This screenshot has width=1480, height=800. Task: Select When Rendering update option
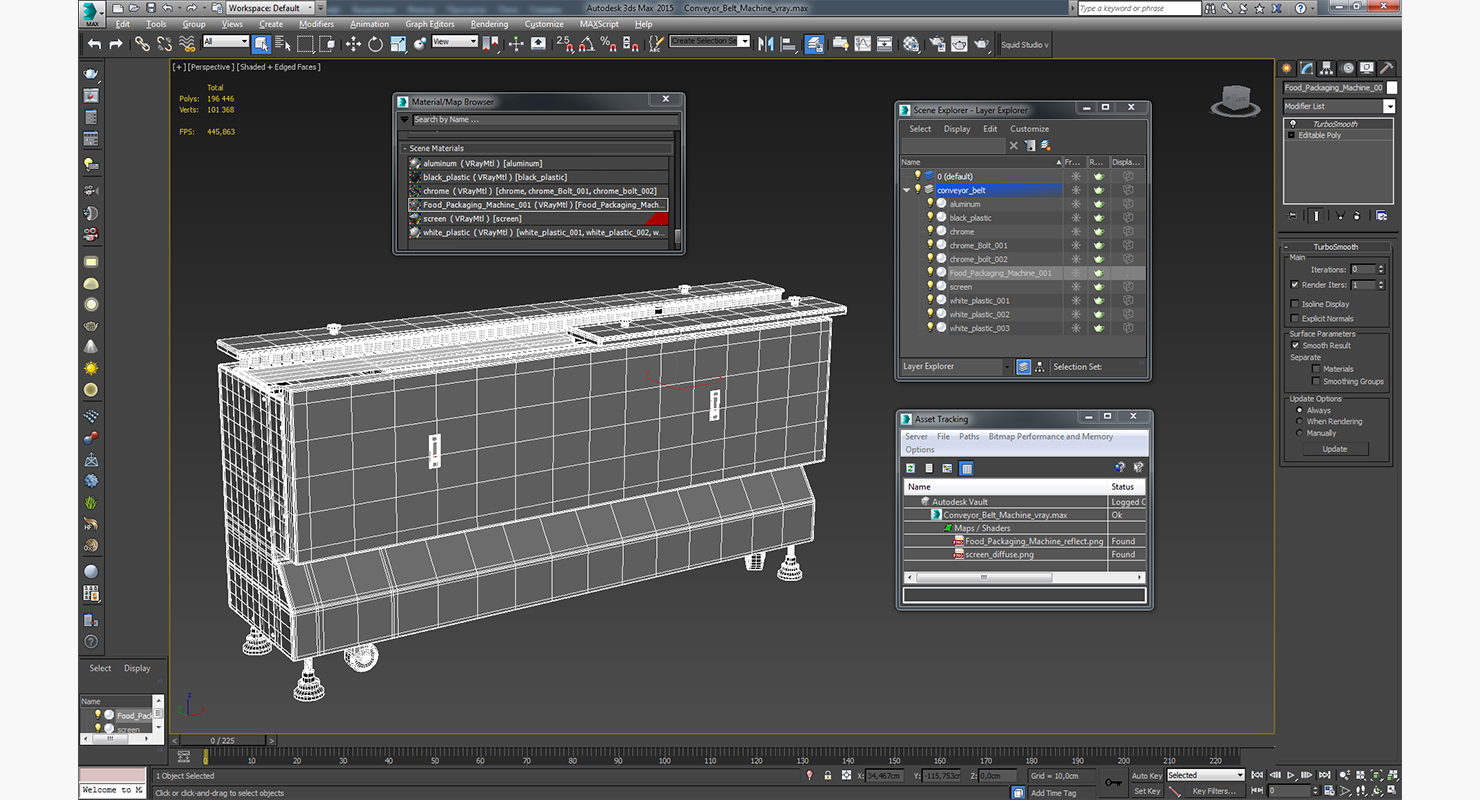click(1300, 421)
